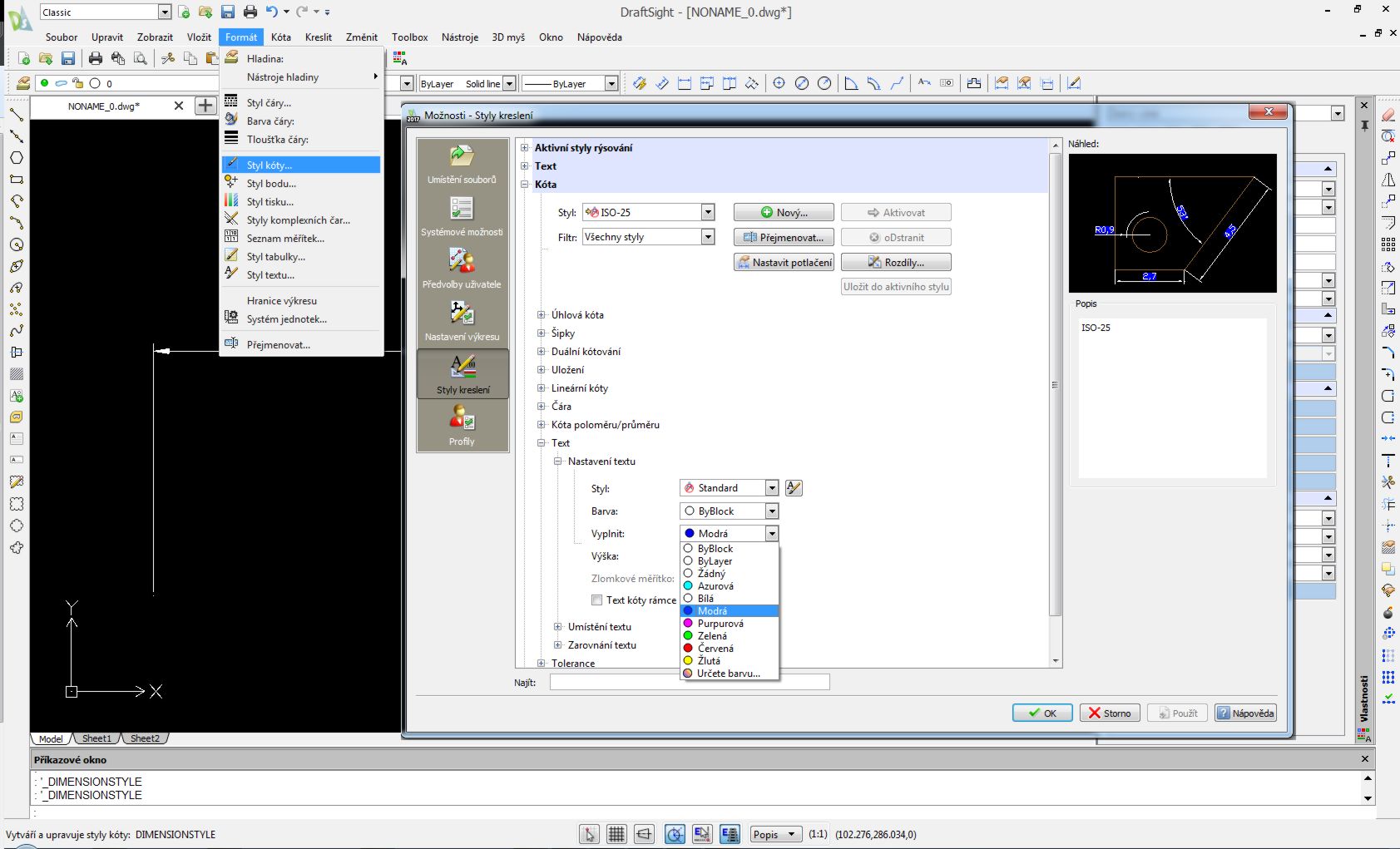Image resolution: width=1400 pixels, height=849 pixels.
Task: Toggle the grid display icon in status bar
Action: click(x=616, y=834)
